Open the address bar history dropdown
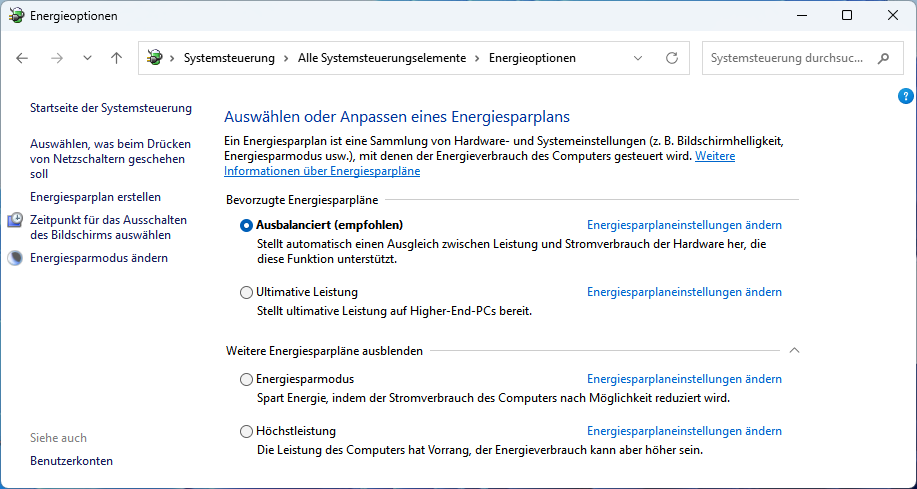Image resolution: width=917 pixels, height=489 pixels. [638, 58]
